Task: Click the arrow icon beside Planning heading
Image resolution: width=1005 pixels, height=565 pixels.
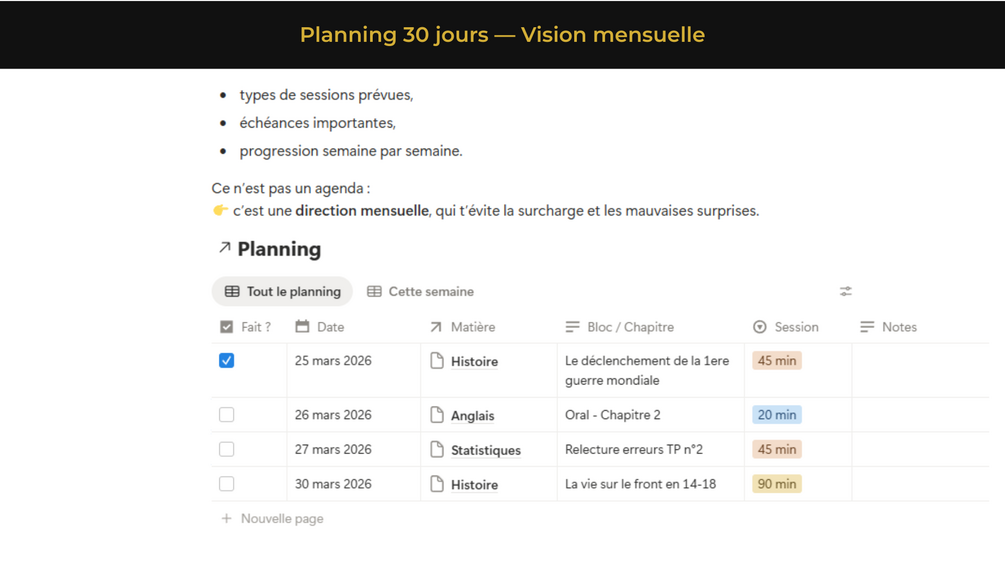Action: [x=224, y=248]
